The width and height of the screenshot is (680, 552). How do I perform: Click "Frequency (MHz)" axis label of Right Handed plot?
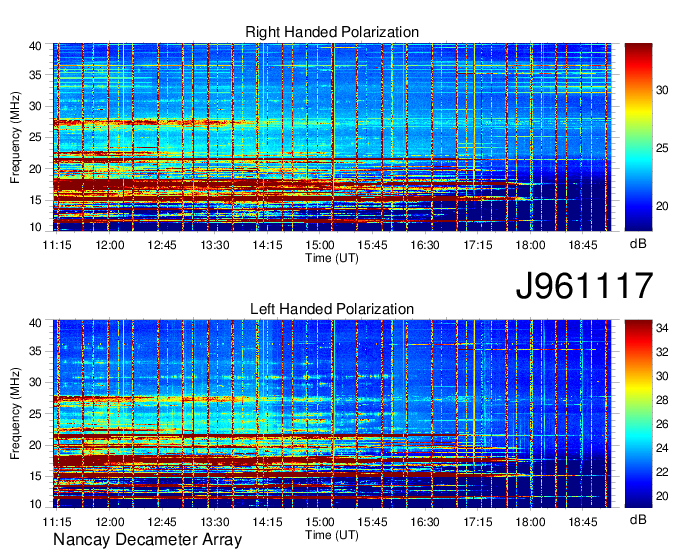pos(15,137)
